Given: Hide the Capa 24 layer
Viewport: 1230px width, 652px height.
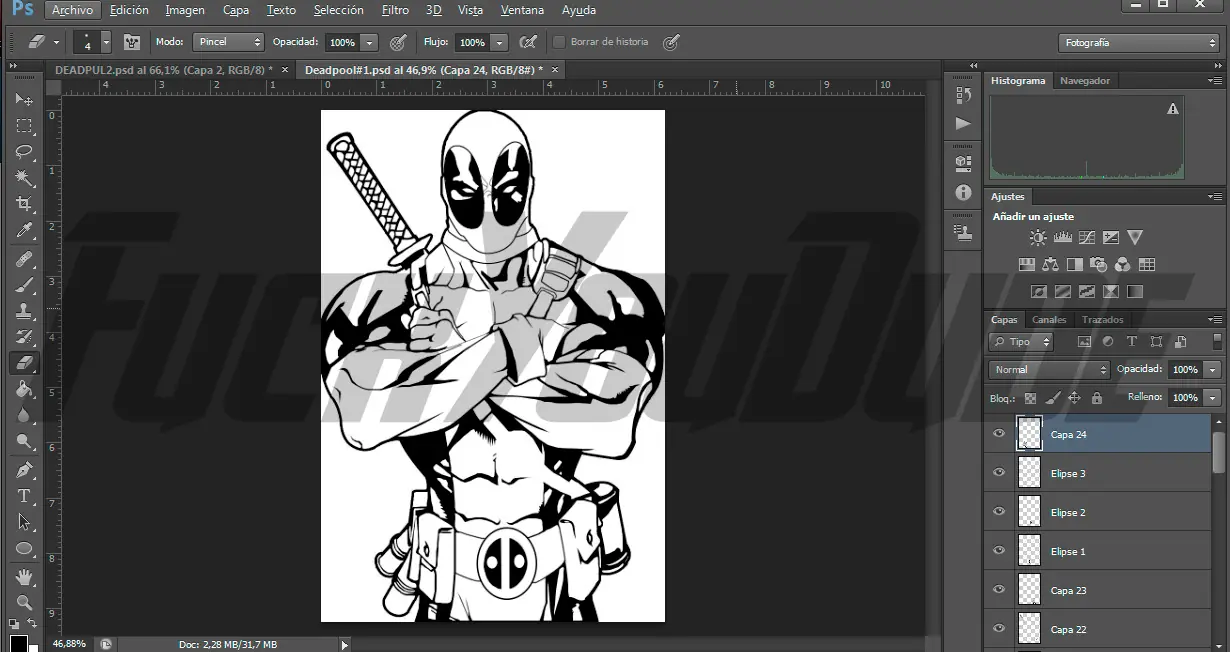Looking at the screenshot, I should tap(998, 434).
